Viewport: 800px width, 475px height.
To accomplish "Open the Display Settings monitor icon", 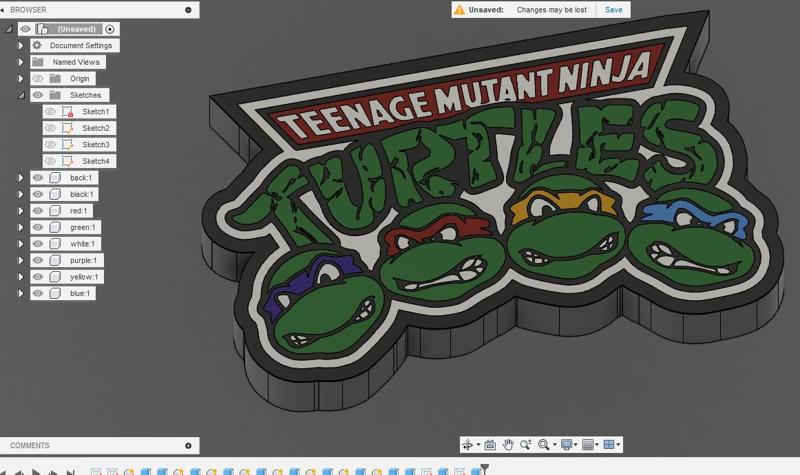I will point(566,445).
